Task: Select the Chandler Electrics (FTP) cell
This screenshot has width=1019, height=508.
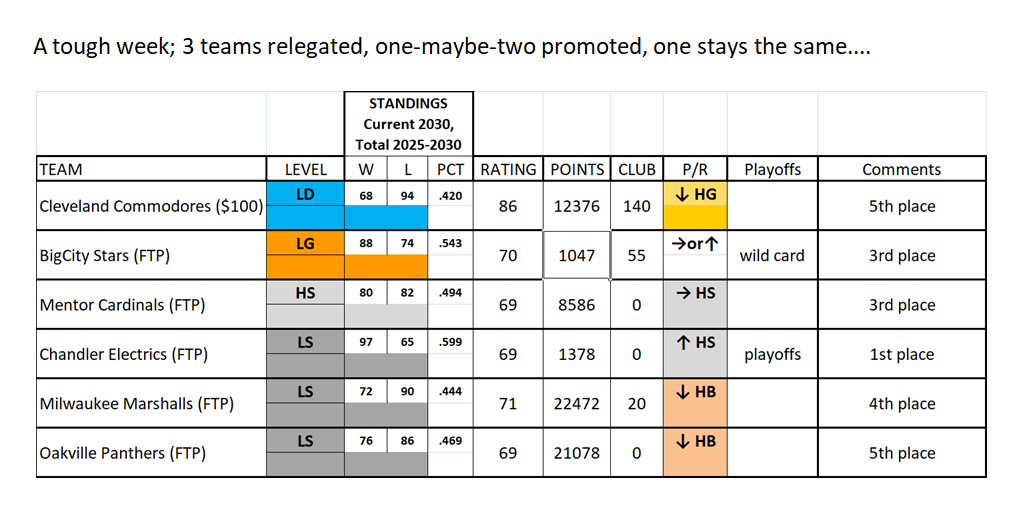Action: (x=150, y=354)
